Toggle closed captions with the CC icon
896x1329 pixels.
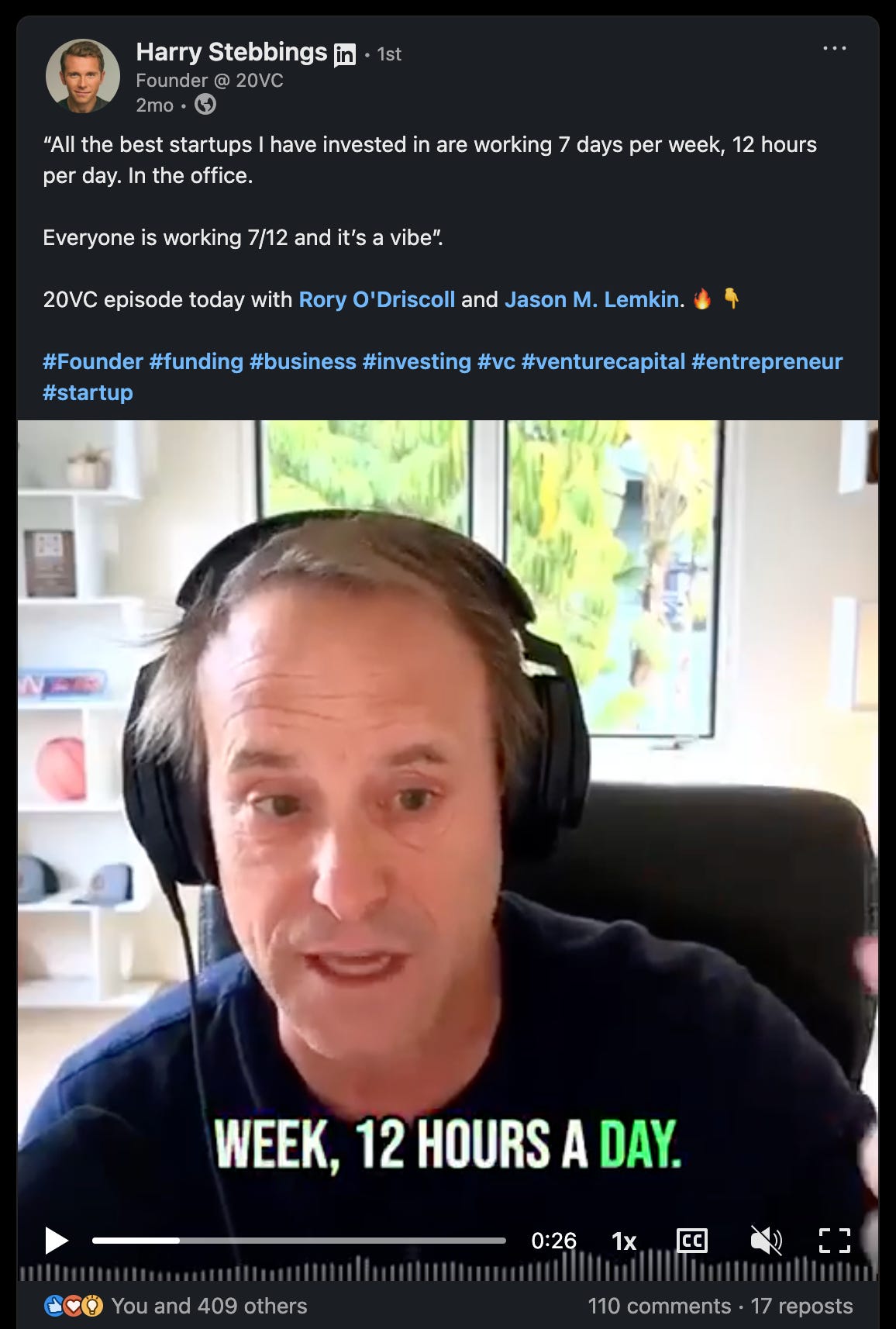tap(691, 1241)
